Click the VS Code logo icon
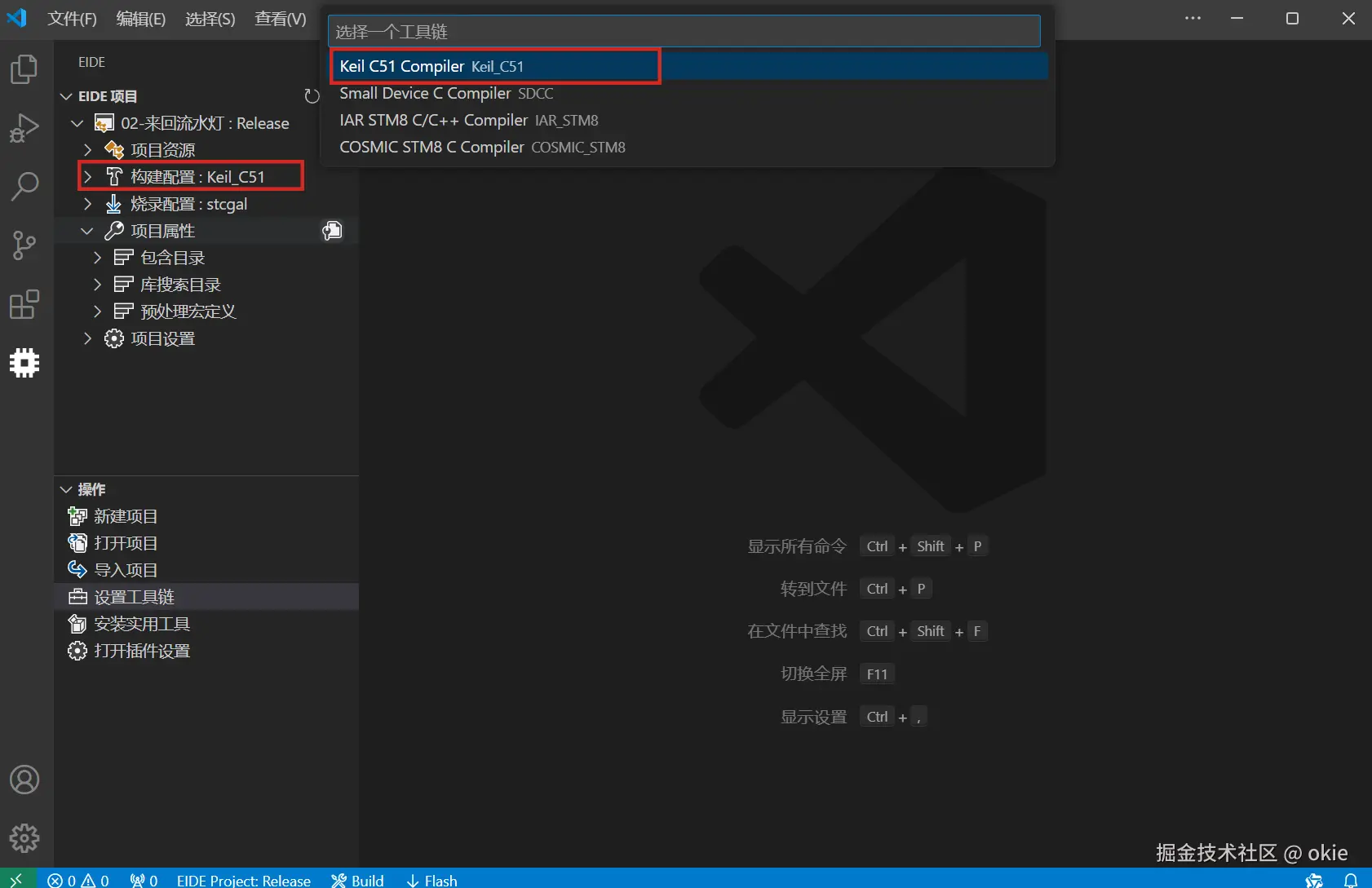Viewport: 1372px width, 888px height. point(16,17)
